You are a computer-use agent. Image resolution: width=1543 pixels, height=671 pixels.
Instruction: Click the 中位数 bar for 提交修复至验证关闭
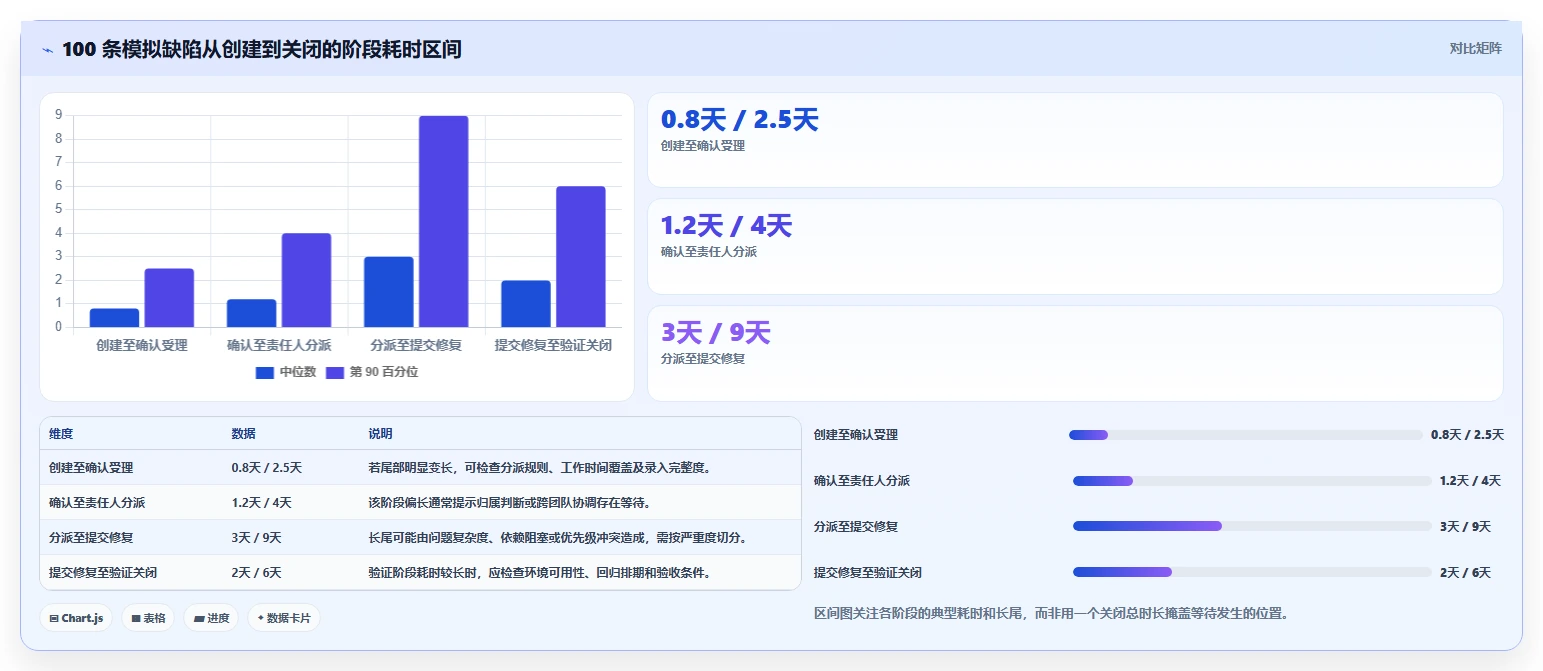tap(526, 304)
